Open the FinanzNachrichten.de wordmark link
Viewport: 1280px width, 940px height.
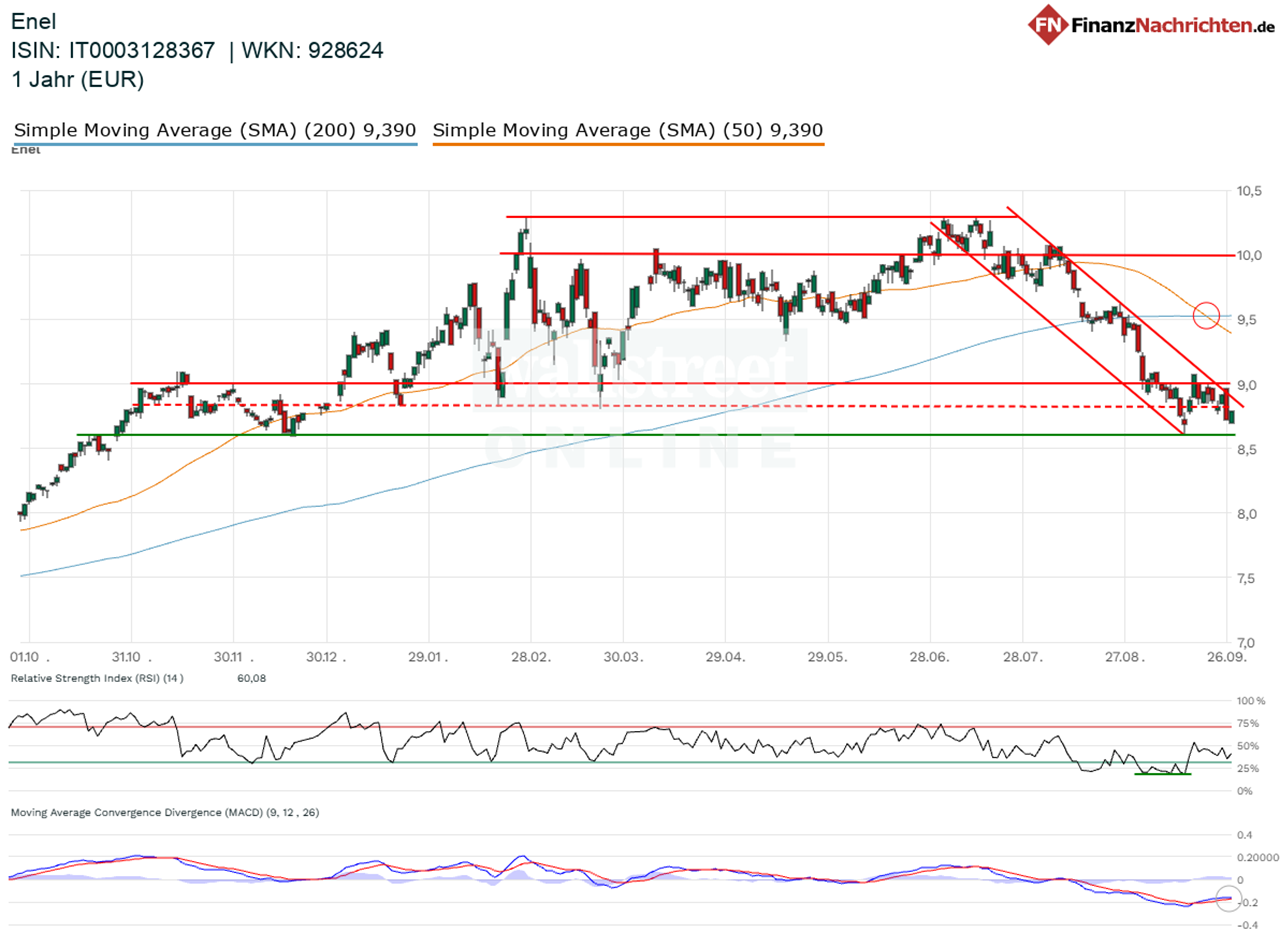(x=1172, y=24)
